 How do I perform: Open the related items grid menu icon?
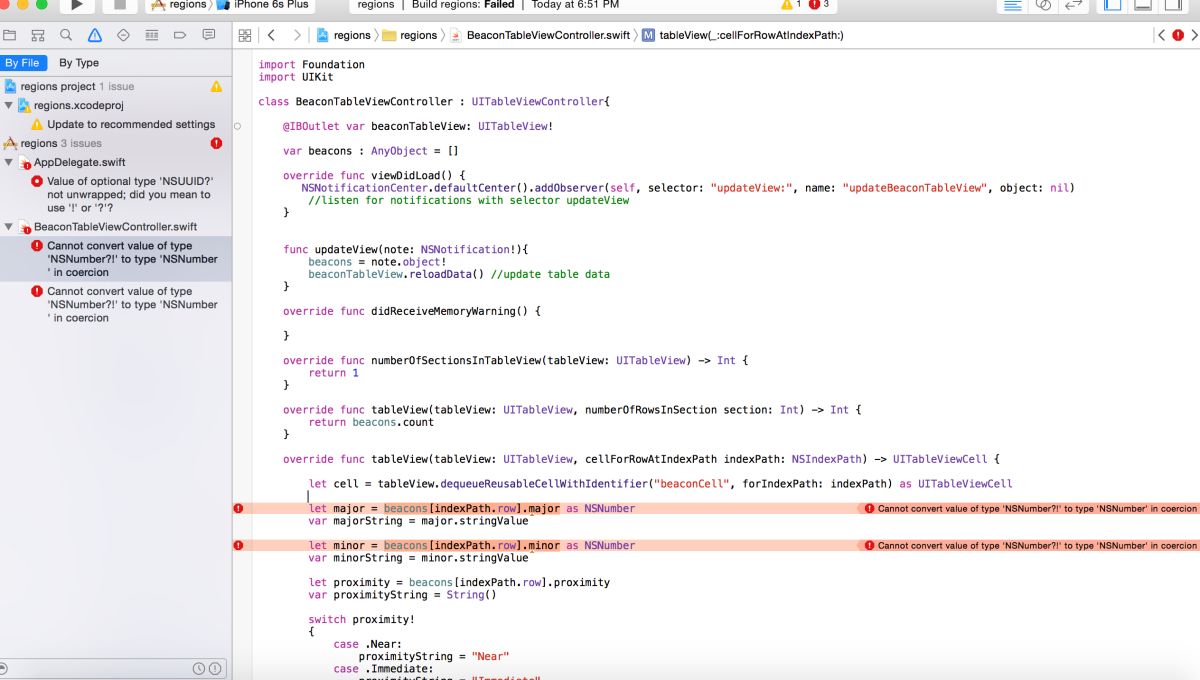coord(245,35)
